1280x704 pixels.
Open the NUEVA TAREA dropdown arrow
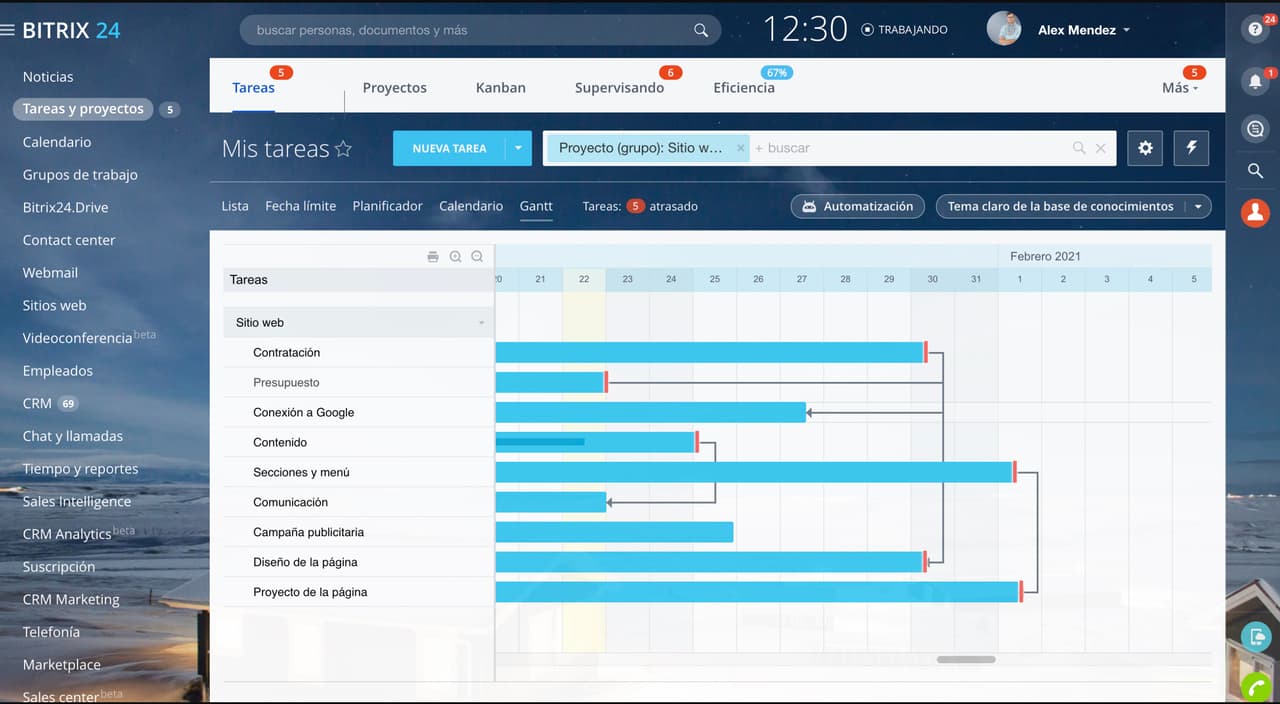click(x=518, y=148)
